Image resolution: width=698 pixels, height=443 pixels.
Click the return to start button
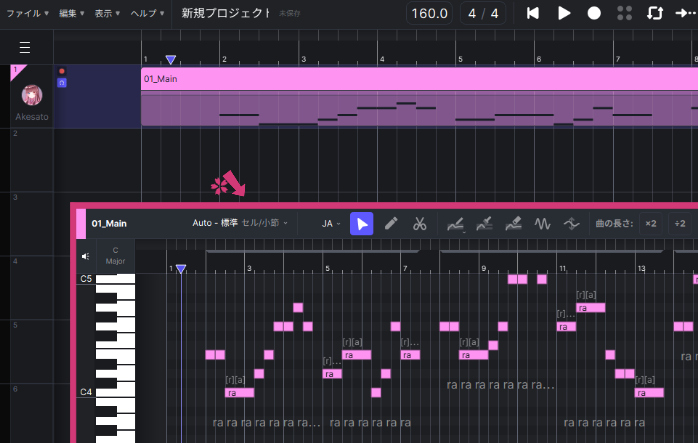pos(533,13)
